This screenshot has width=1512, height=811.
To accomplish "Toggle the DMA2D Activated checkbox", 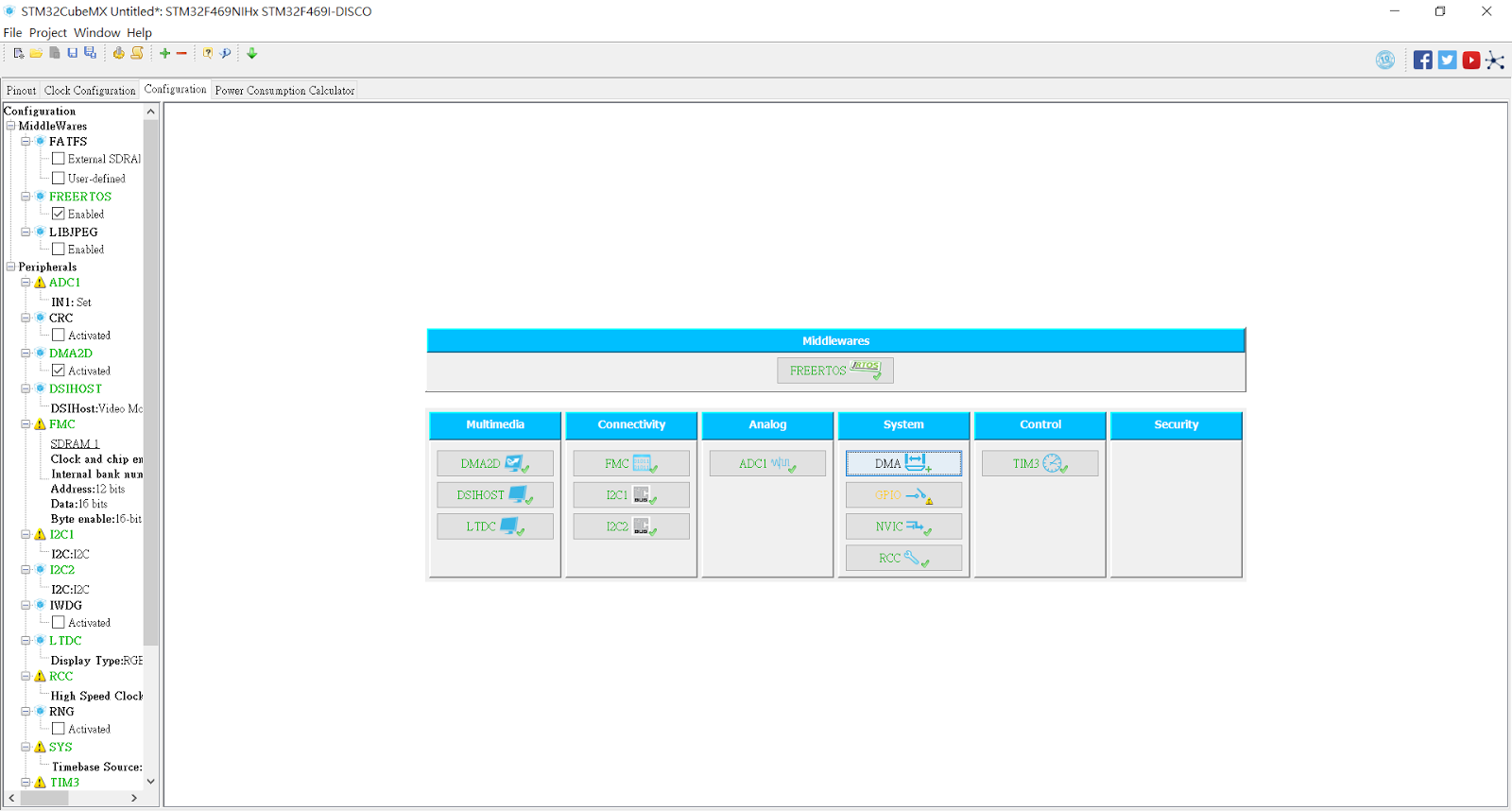I will pyautogui.click(x=59, y=371).
